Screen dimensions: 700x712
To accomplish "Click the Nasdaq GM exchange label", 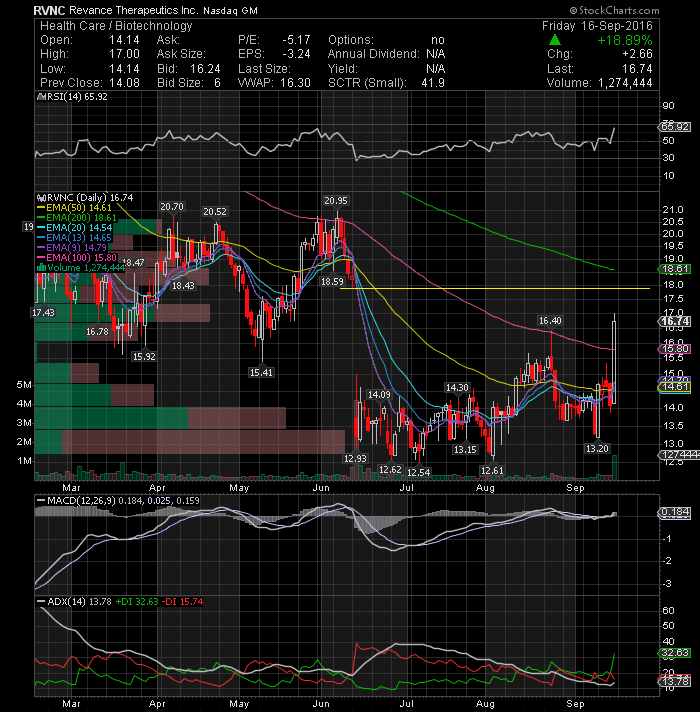I will pos(230,10).
